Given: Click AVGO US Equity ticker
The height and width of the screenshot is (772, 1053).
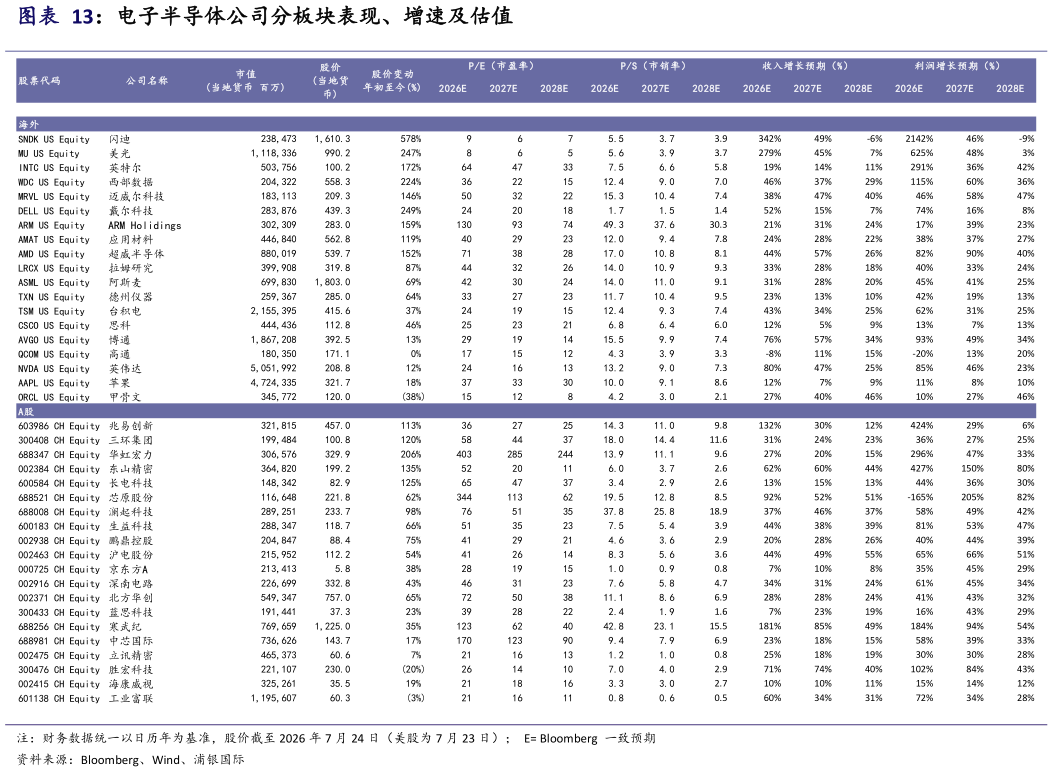Looking at the screenshot, I should coord(54,340).
